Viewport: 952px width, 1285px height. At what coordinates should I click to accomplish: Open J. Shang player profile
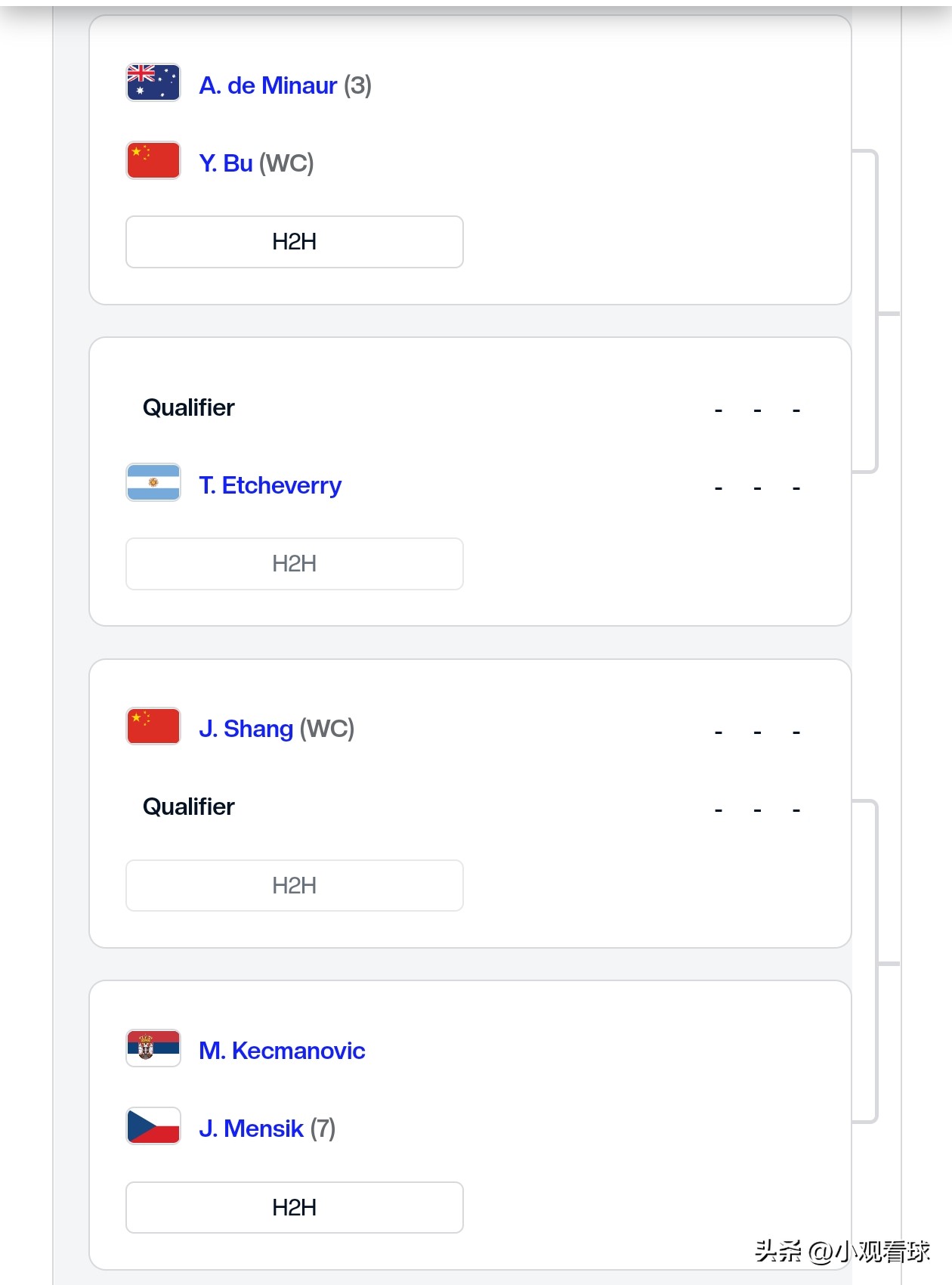(x=246, y=729)
